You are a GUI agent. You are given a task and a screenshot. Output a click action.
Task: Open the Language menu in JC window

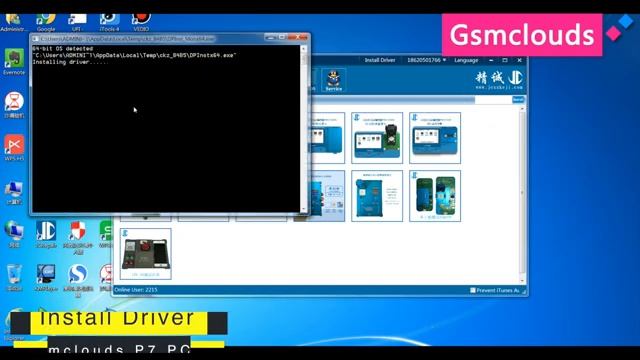click(x=466, y=60)
